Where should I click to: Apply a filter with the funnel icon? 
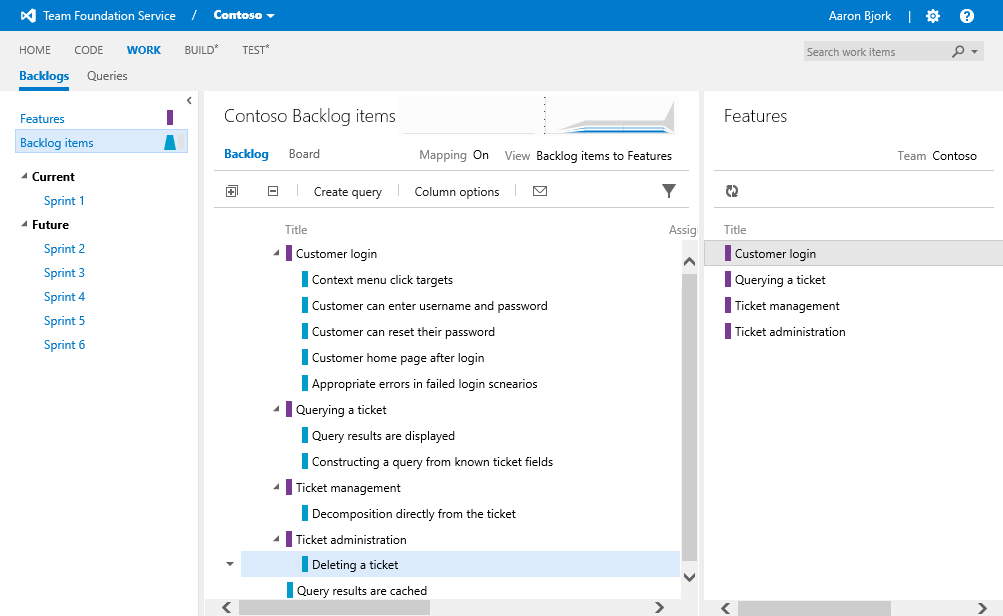tap(668, 190)
